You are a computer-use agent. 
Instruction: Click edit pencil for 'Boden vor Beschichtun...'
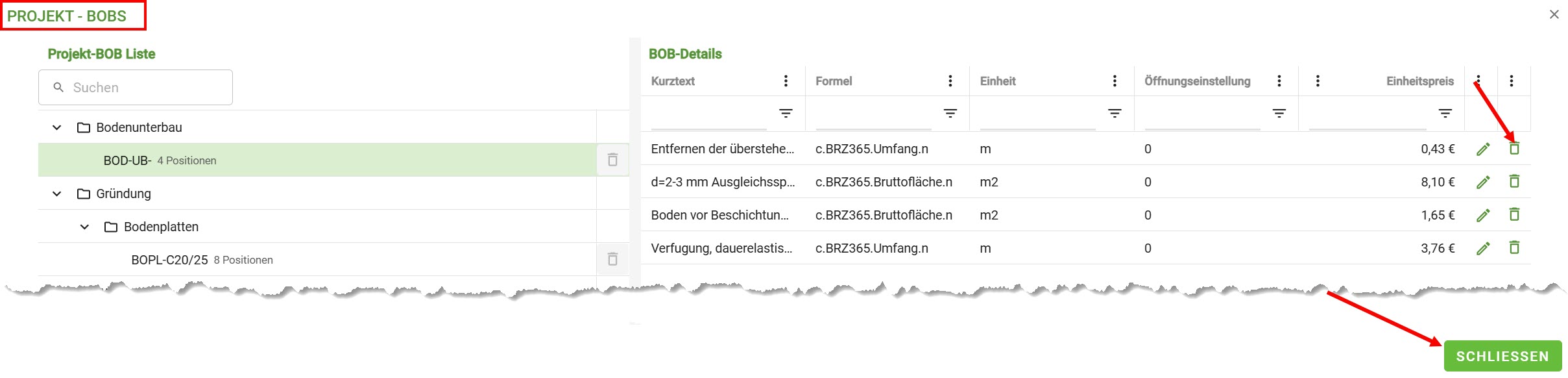pos(1482,216)
